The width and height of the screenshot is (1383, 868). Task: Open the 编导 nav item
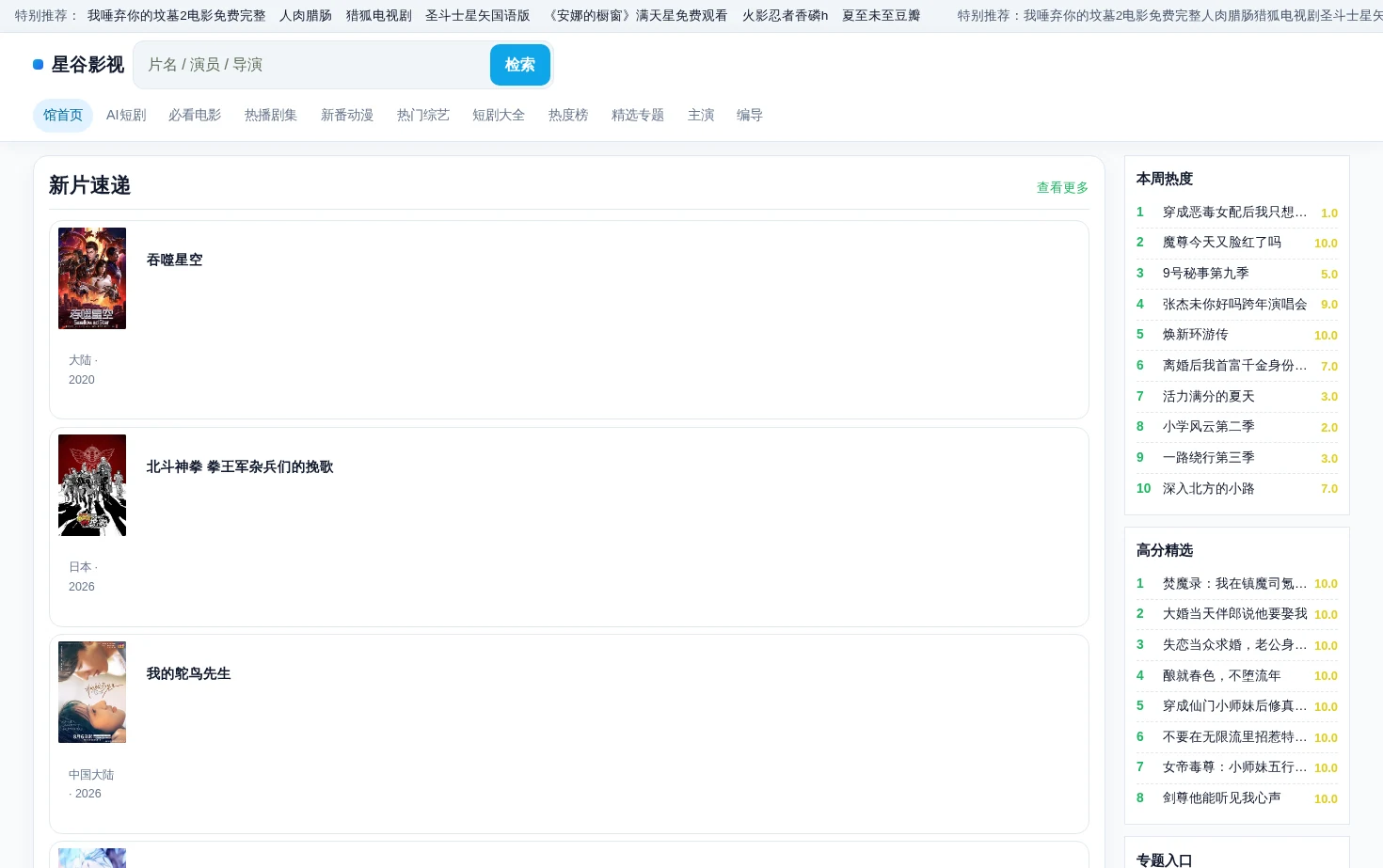click(750, 116)
